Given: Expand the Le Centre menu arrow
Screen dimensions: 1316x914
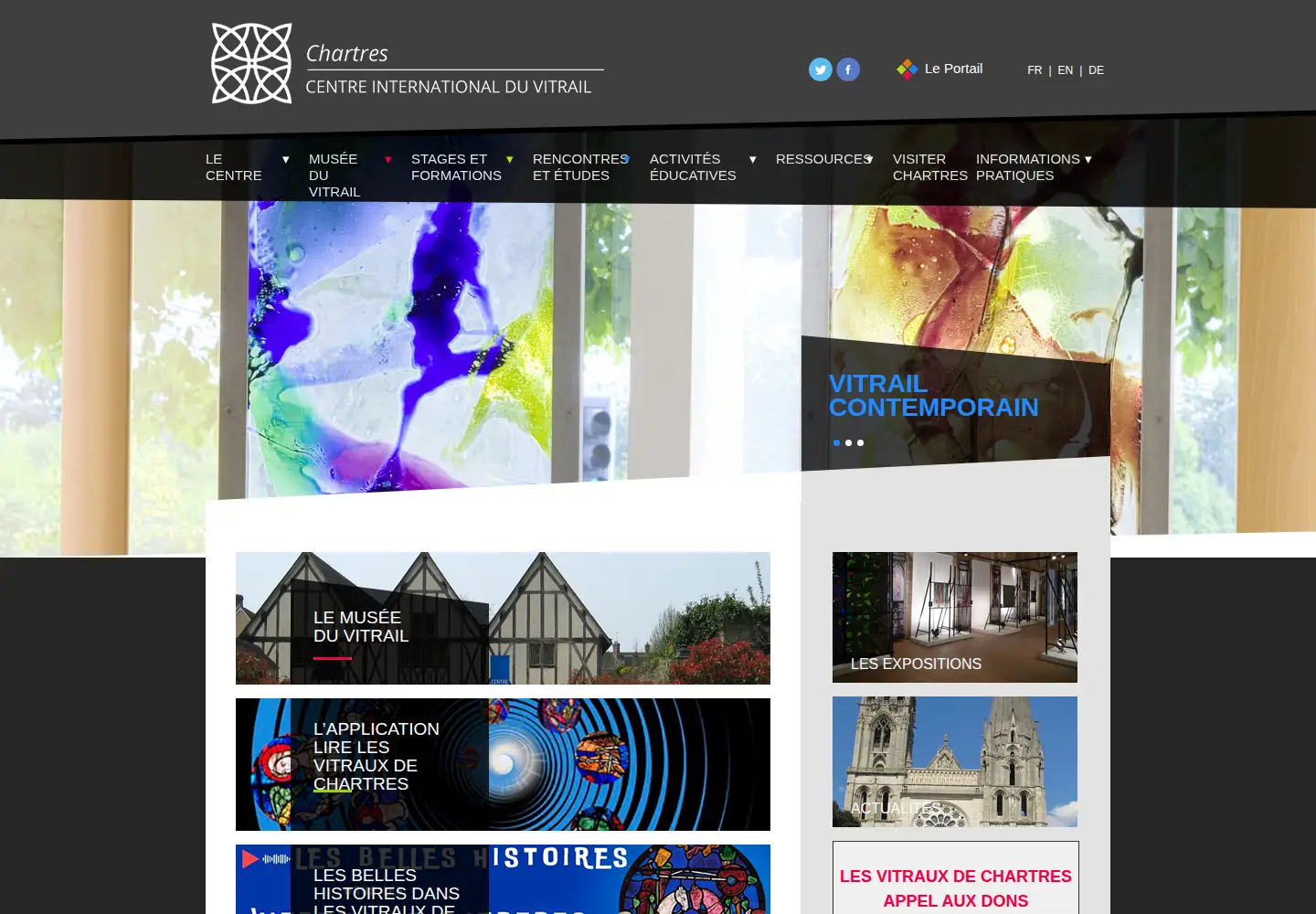Looking at the screenshot, I should pos(286,160).
